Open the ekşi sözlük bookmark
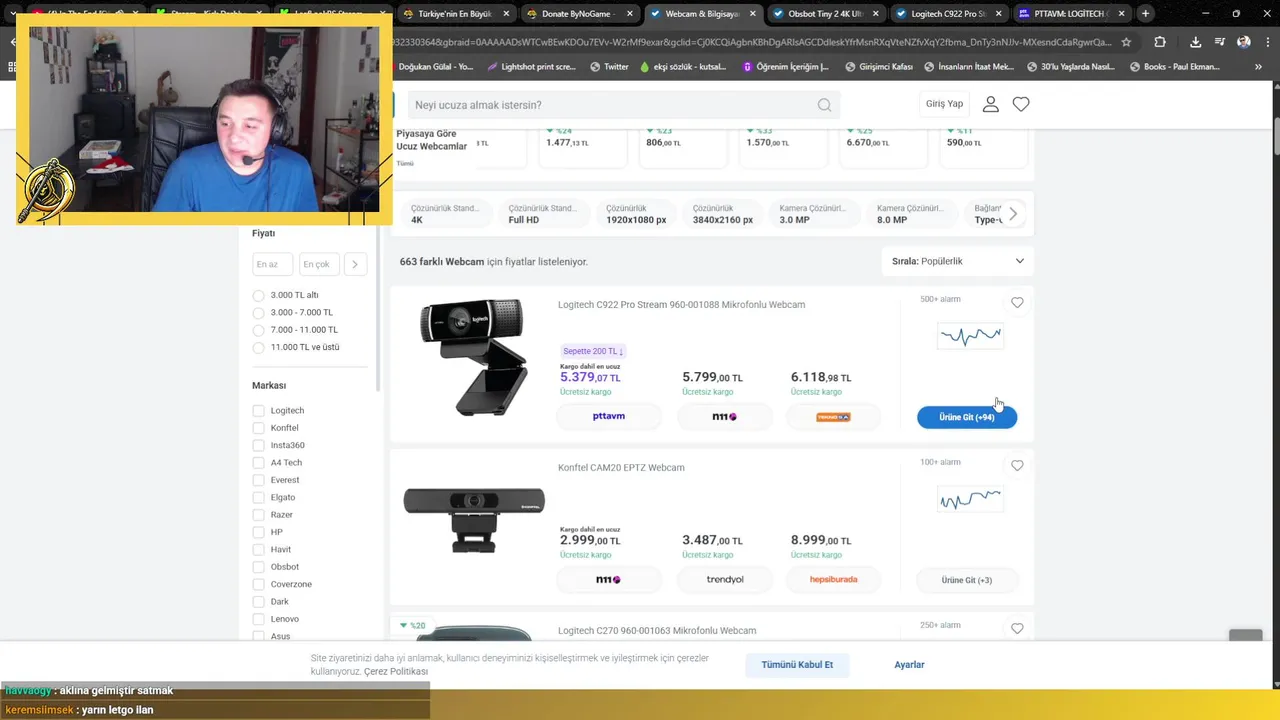1280x720 pixels. (x=683, y=67)
